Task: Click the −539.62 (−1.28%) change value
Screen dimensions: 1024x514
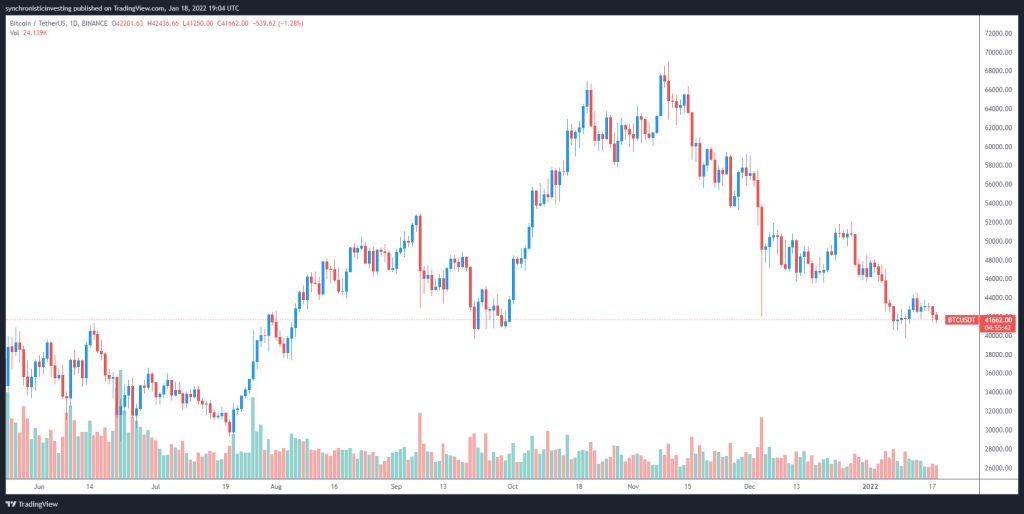Action: point(323,21)
